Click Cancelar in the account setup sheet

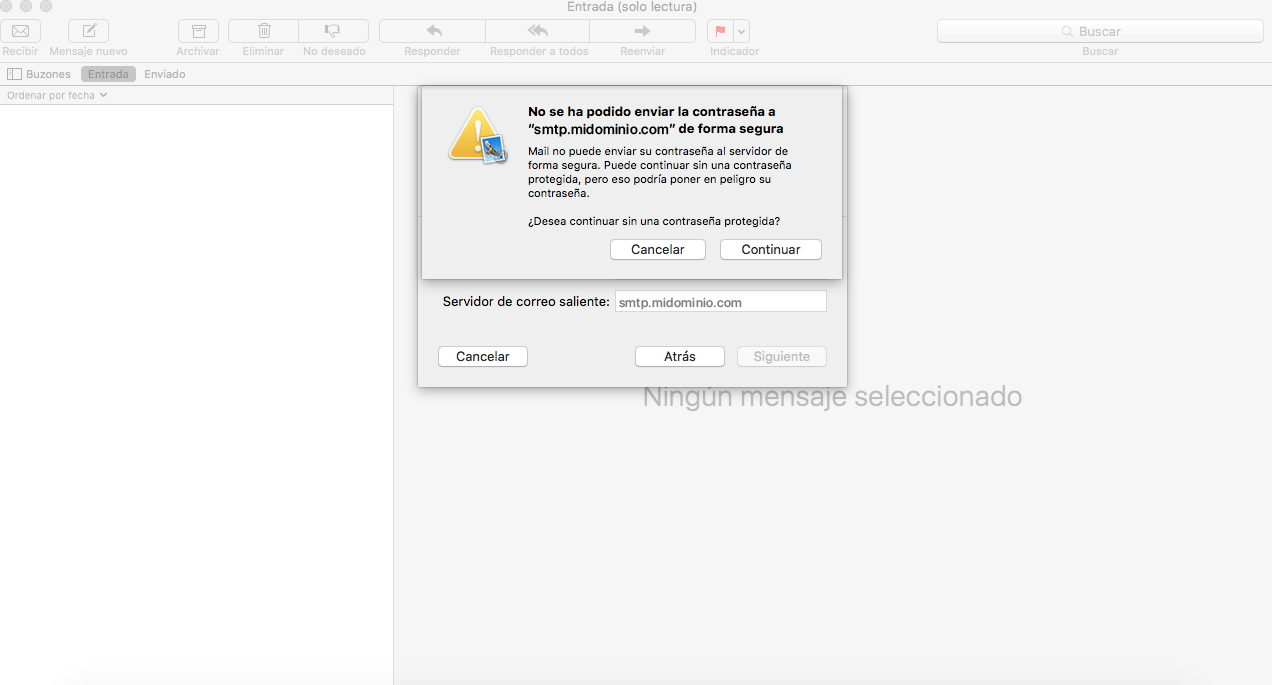click(482, 356)
